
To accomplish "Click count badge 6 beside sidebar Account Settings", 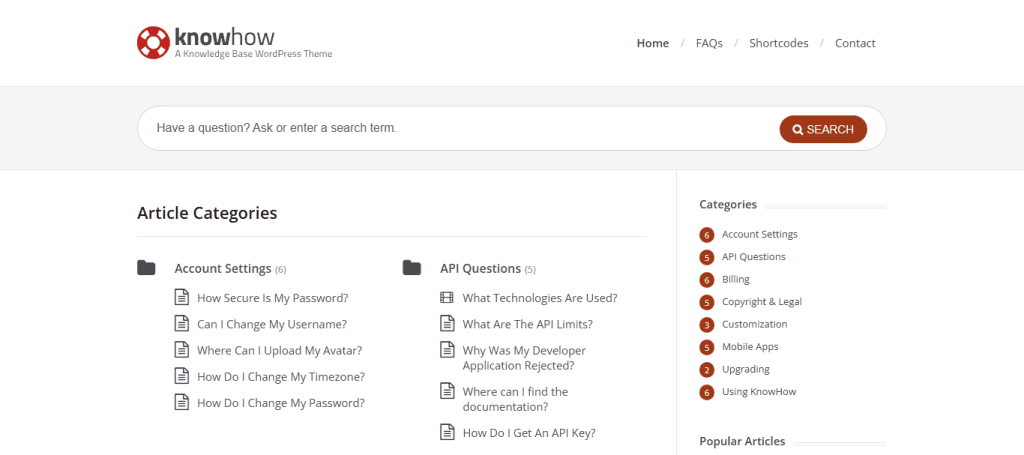I will 707,234.
